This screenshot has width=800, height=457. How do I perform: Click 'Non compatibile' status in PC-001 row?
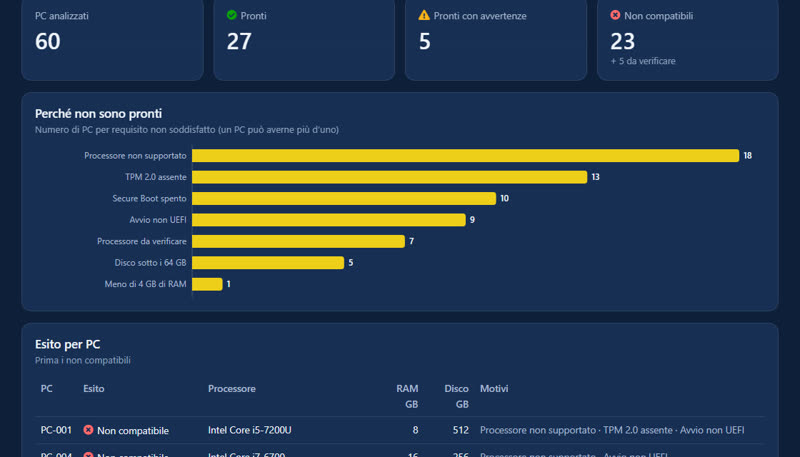tap(133, 430)
